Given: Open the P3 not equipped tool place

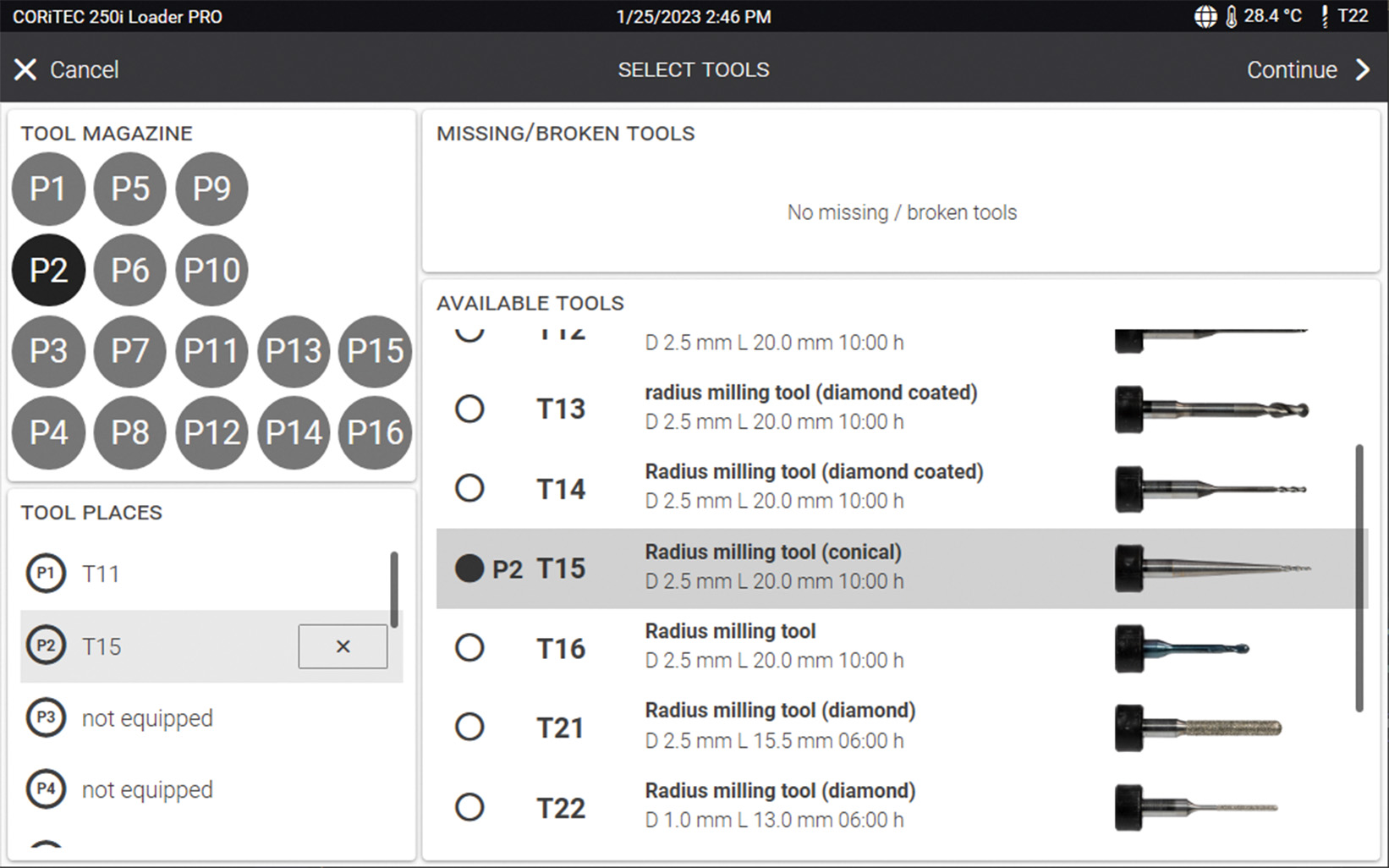Looking at the screenshot, I should click(147, 718).
